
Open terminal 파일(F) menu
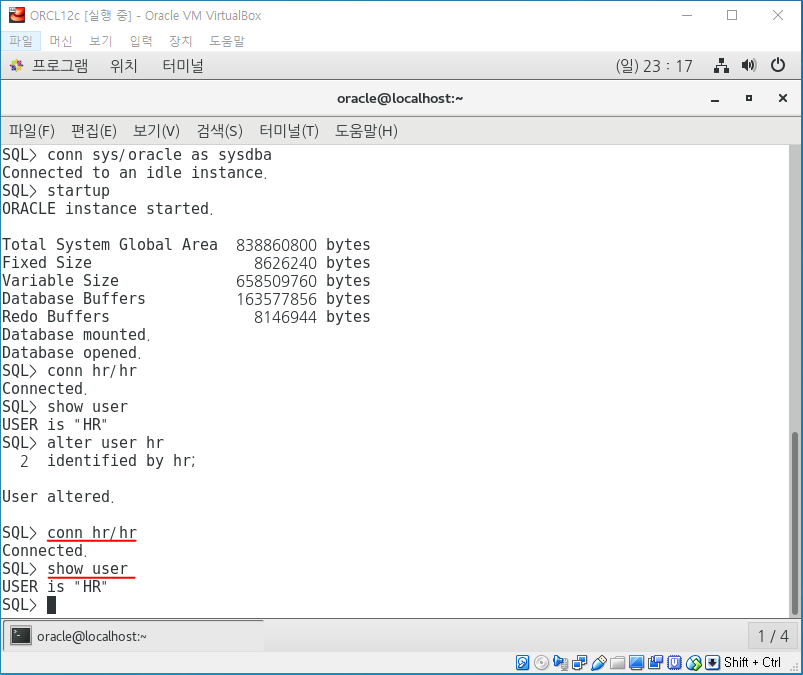tap(32, 131)
